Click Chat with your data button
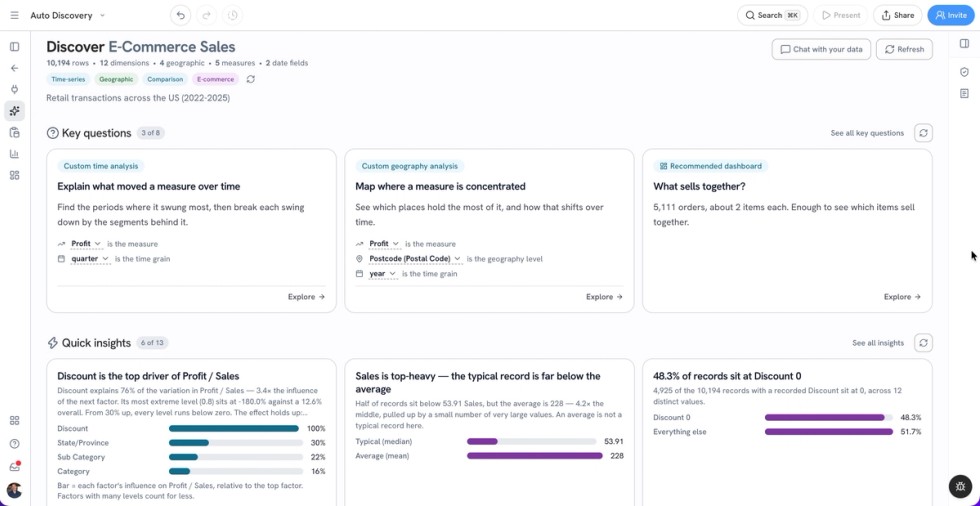Viewport: 980px width, 506px height. [x=821, y=49]
